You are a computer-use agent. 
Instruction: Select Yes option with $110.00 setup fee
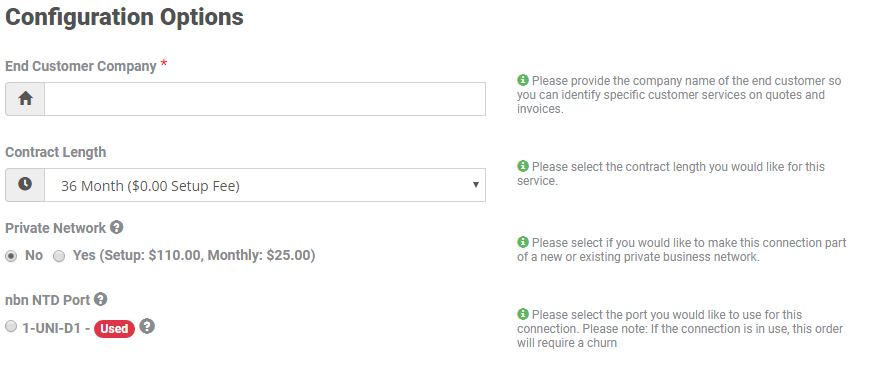click(59, 256)
